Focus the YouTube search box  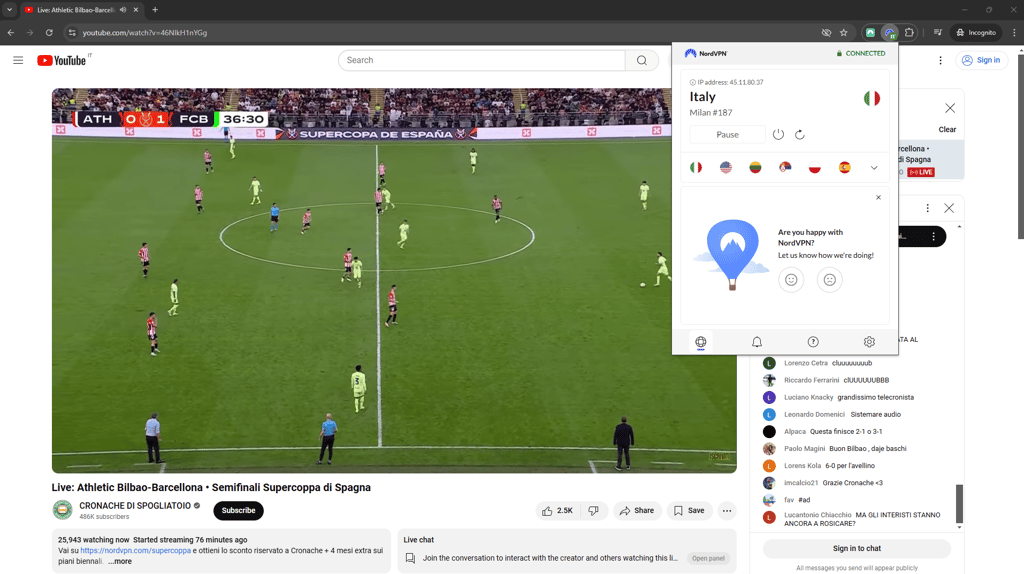482,60
